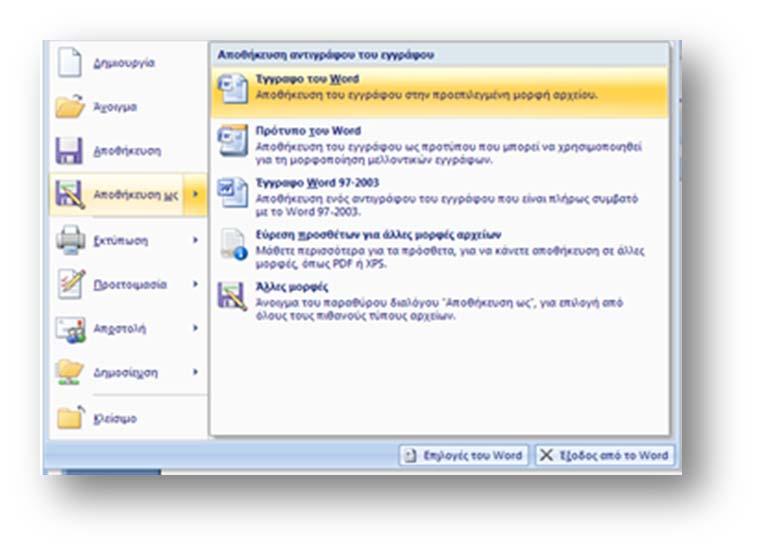760x553 pixels.
Task: Expand the Δημοσίευση submenu arrow
Action: [x=195, y=372]
